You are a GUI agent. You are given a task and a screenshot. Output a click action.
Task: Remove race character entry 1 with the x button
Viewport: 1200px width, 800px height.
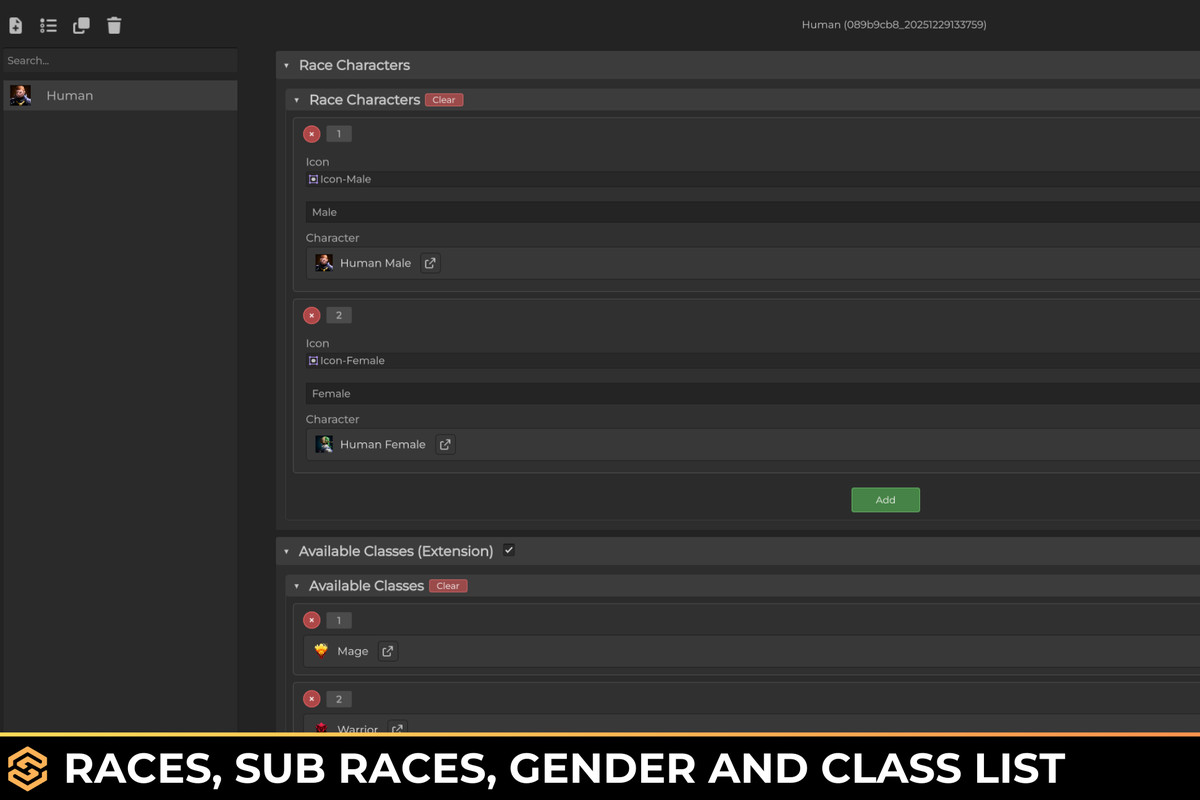tap(311, 133)
